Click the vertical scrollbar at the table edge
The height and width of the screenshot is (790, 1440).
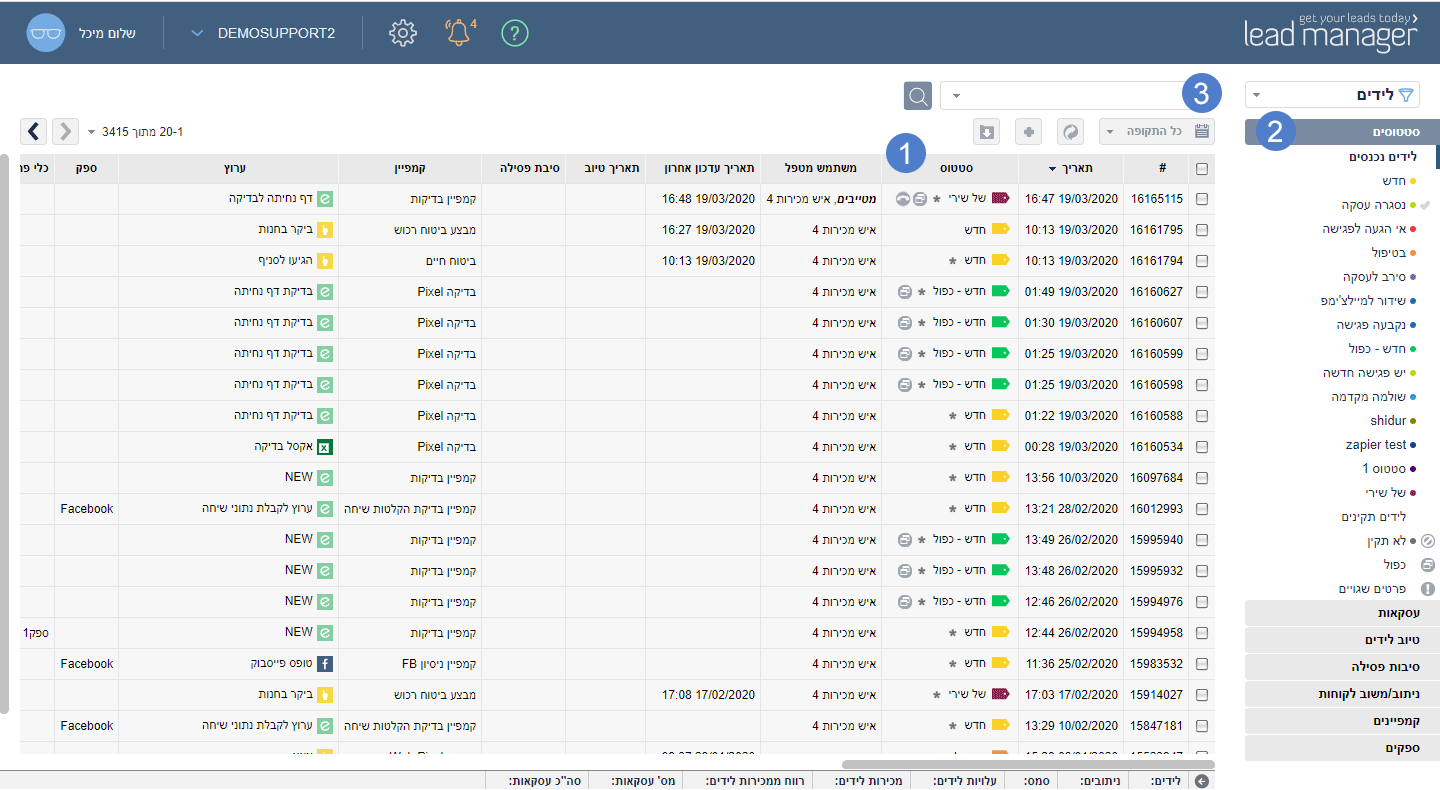pyautogui.click(x=5, y=434)
